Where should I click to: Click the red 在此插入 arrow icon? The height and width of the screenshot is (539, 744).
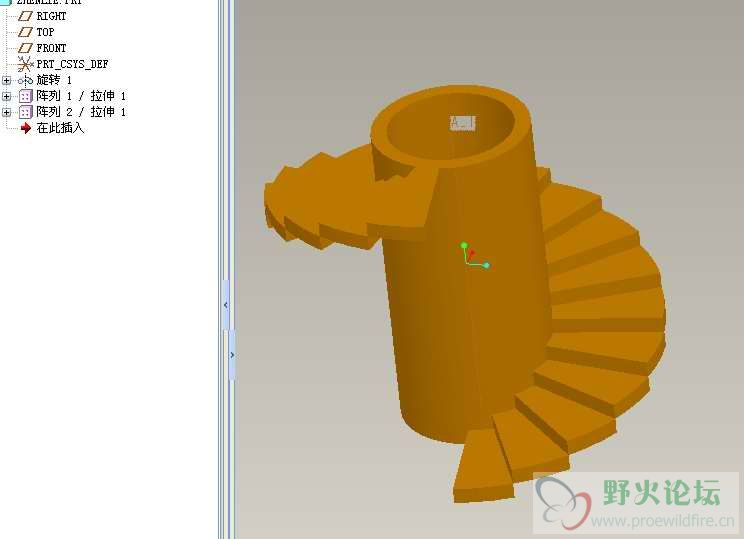pos(26,128)
